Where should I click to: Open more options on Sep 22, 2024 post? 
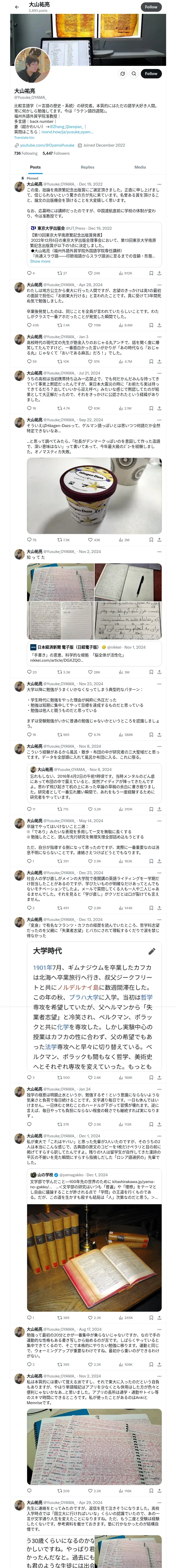[x=159, y=420]
